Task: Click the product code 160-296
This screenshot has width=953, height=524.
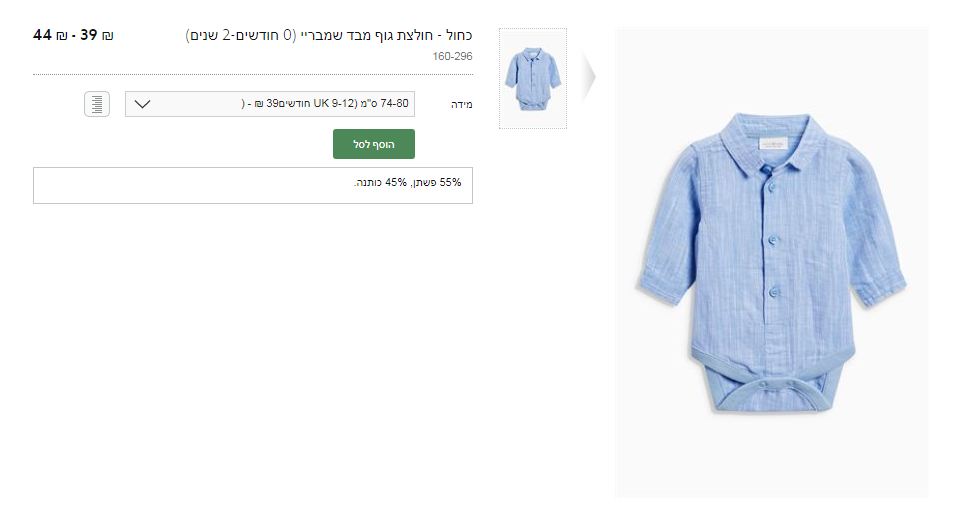Action: point(452,56)
